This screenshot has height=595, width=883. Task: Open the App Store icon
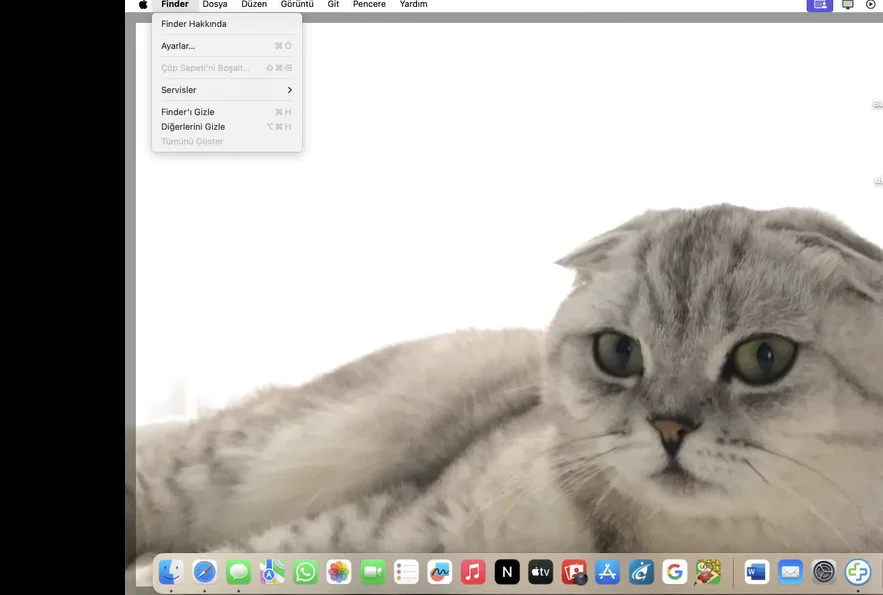pos(607,572)
